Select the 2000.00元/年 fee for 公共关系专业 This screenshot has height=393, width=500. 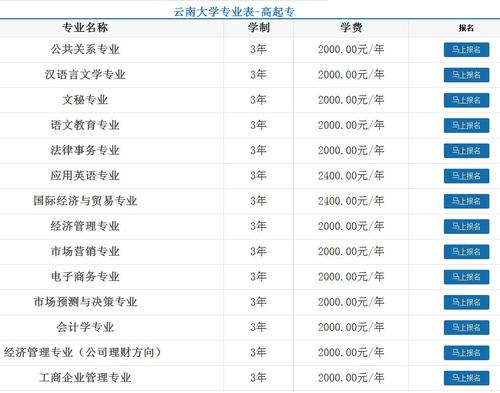pyautogui.click(x=351, y=49)
